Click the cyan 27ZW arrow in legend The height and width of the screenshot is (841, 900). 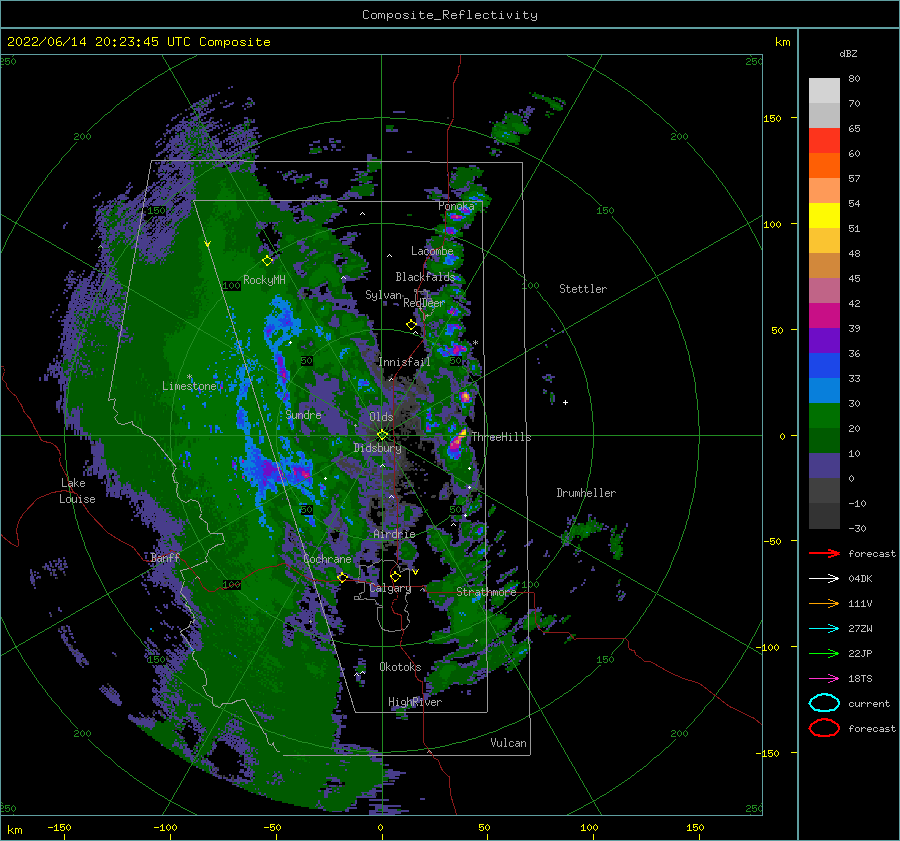pos(824,629)
